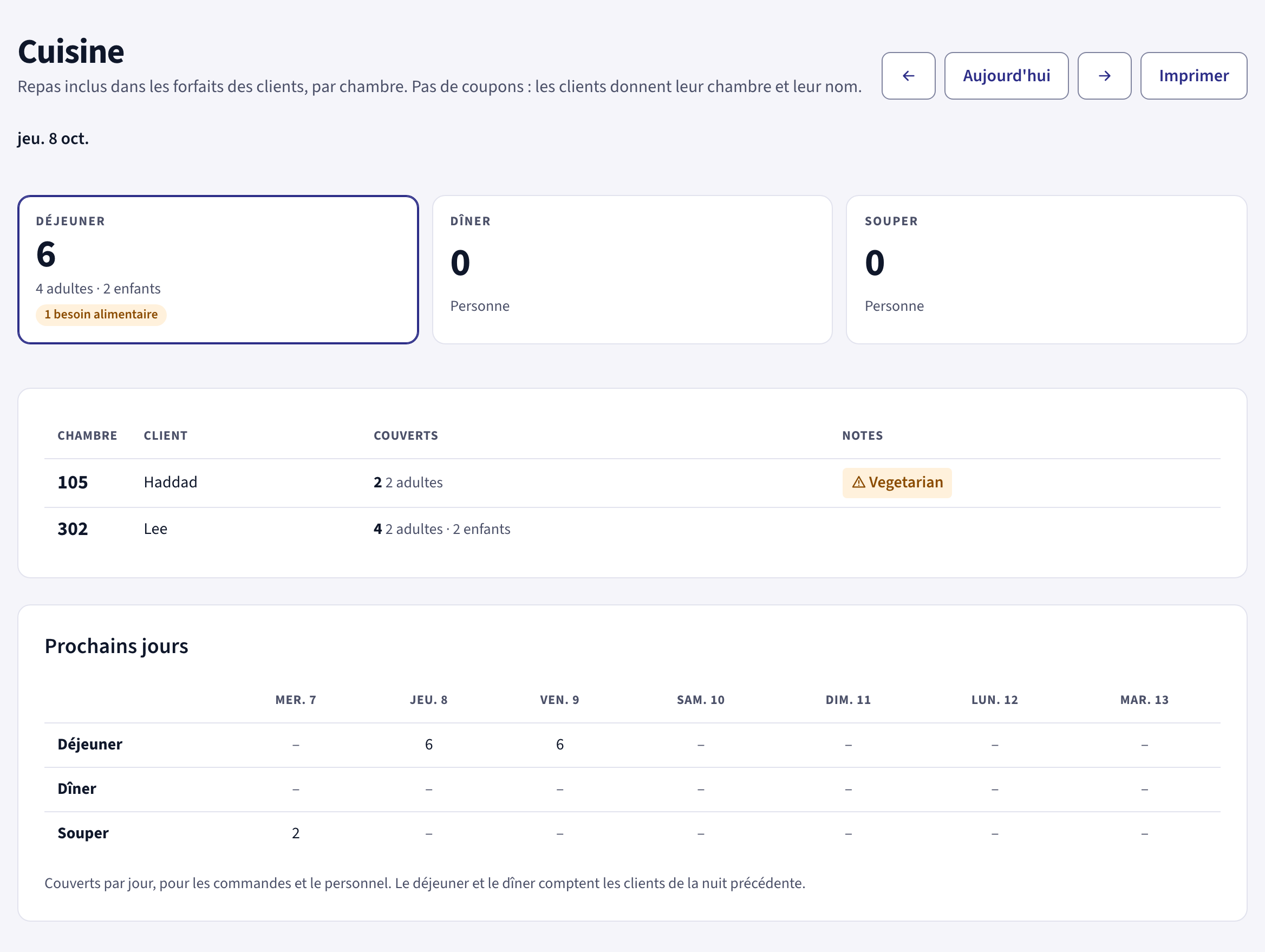Click the Vegetarian warning icon
The height and width of the screenshot is (952, 1265).
(858, 482)
